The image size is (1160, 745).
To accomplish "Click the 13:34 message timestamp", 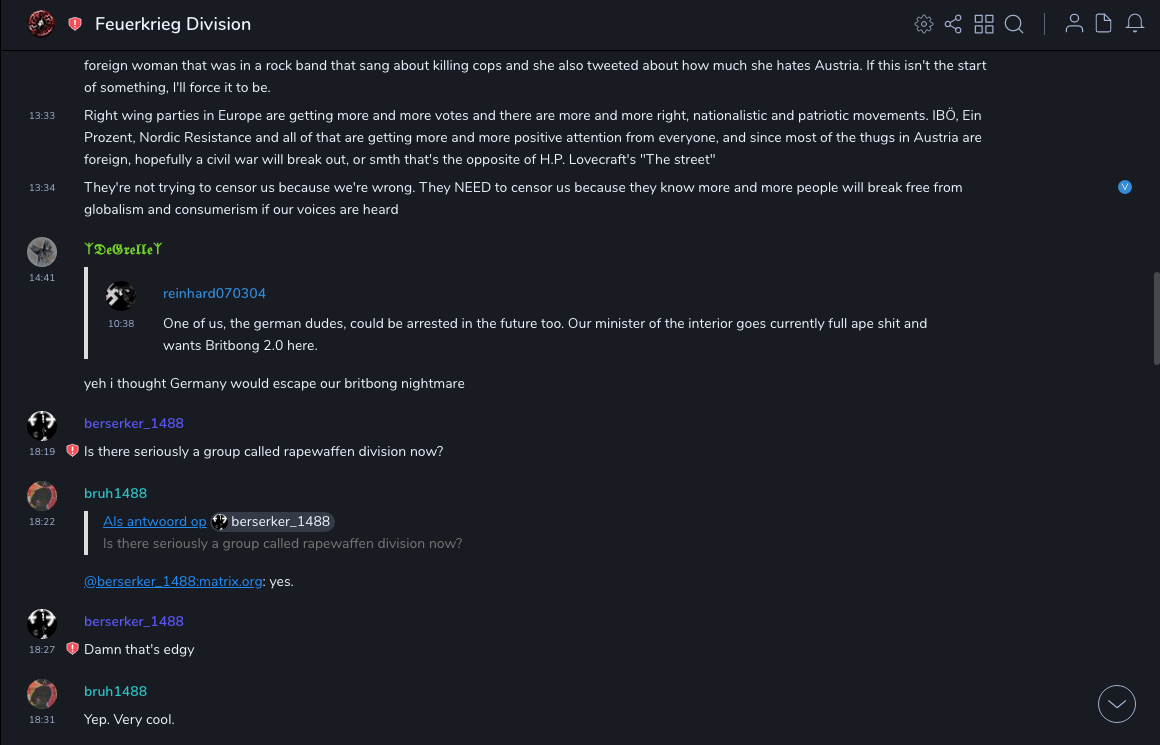I will click(x=42, y=188).
